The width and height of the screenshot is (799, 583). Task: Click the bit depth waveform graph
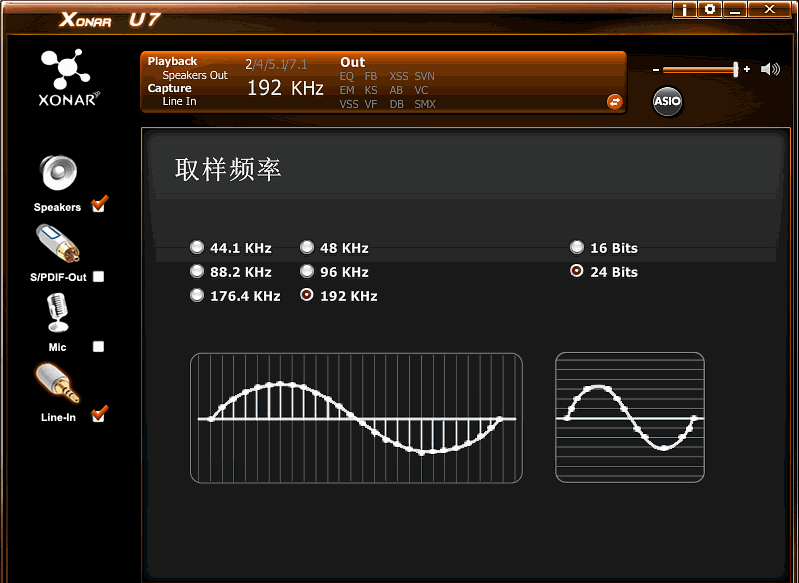click(630, 417)
